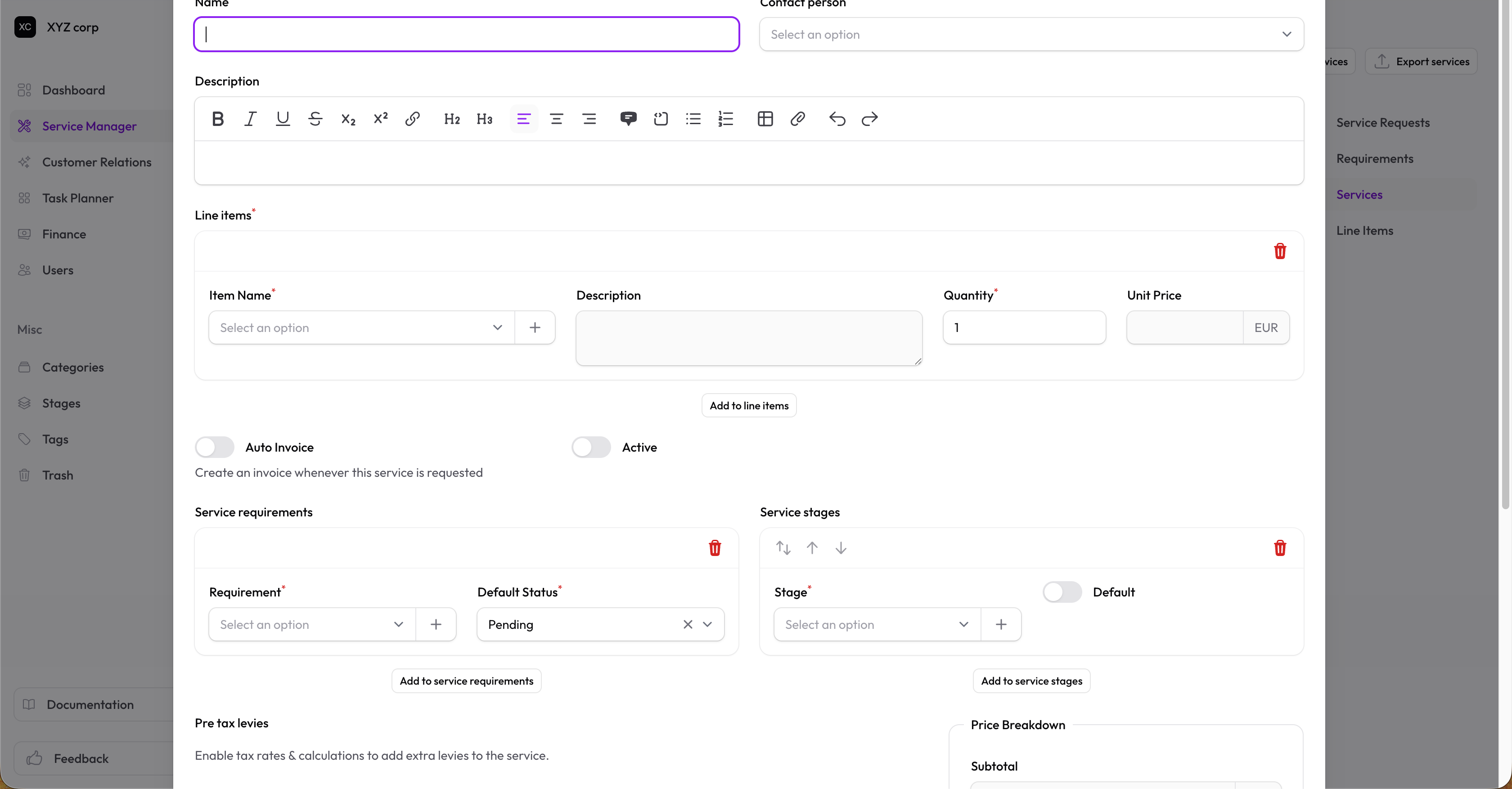Open the Feedback button
The image size is (1512, 789).
[93, 758]
